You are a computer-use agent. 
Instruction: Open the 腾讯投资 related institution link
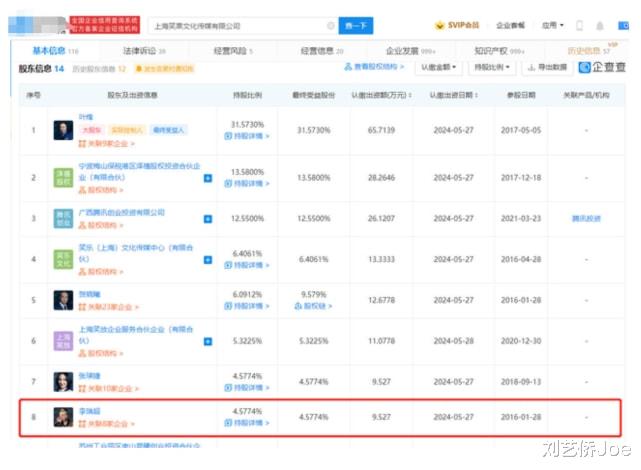click(x=586, y=219)
